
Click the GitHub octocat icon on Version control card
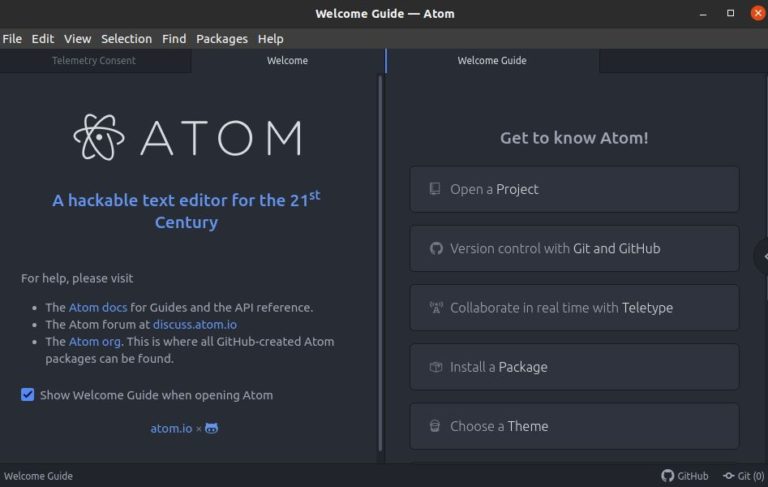pyautogui.click(x=436, y=248)
